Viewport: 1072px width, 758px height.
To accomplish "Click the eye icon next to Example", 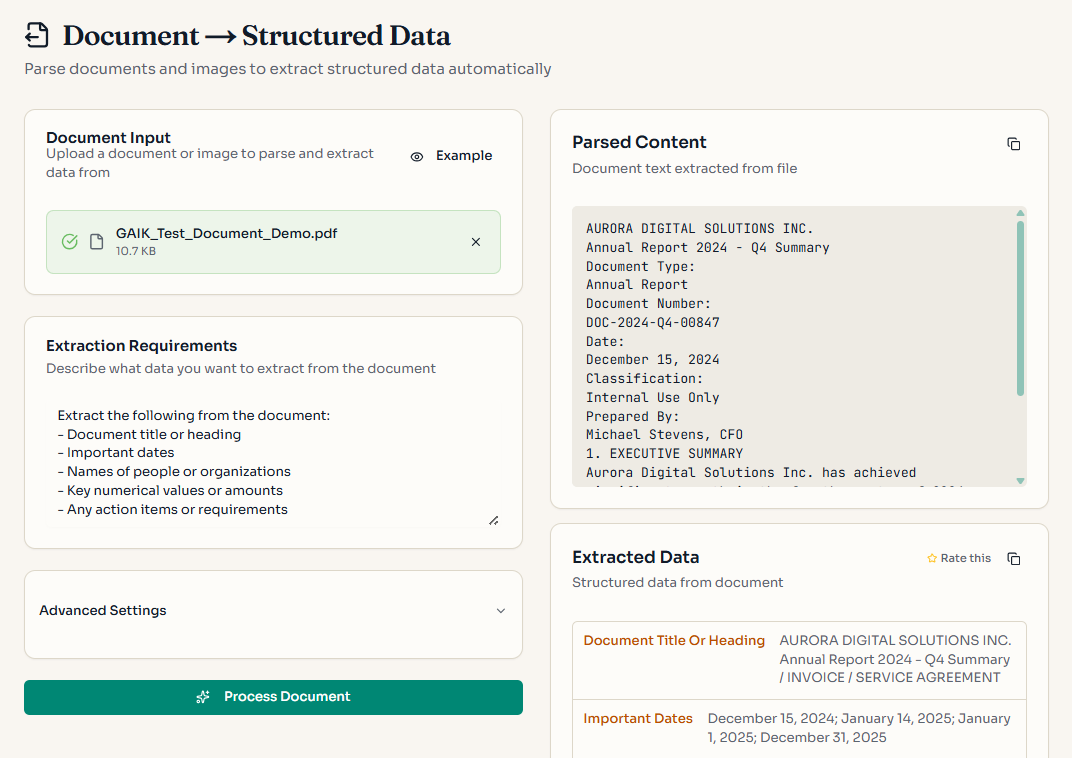I will coord(417,155).
